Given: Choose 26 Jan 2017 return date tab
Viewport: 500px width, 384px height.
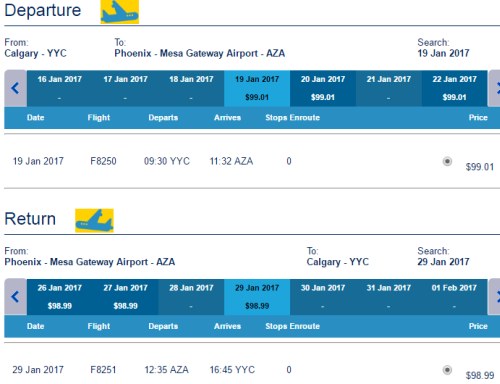Looking at the screenshot, I should click(x=60, y=297).
